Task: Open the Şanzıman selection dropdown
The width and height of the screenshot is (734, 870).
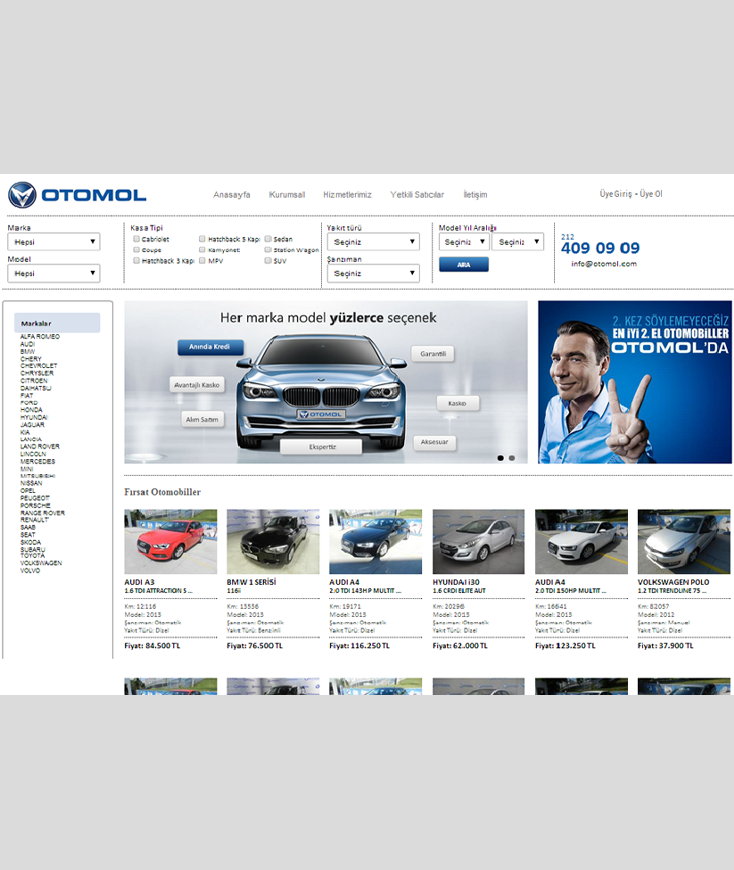Action: [373, 273]
